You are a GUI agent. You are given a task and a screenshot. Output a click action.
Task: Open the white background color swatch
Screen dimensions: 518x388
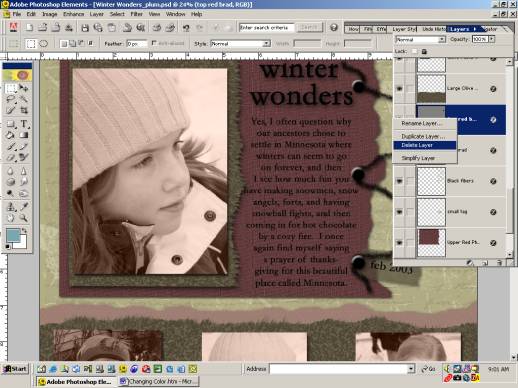[x=22, y=243]
